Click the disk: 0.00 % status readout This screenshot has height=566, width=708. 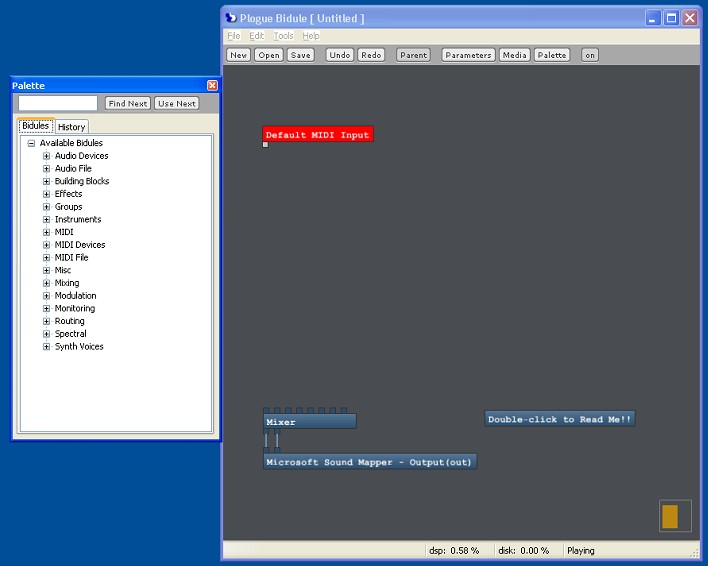point(524,551)
